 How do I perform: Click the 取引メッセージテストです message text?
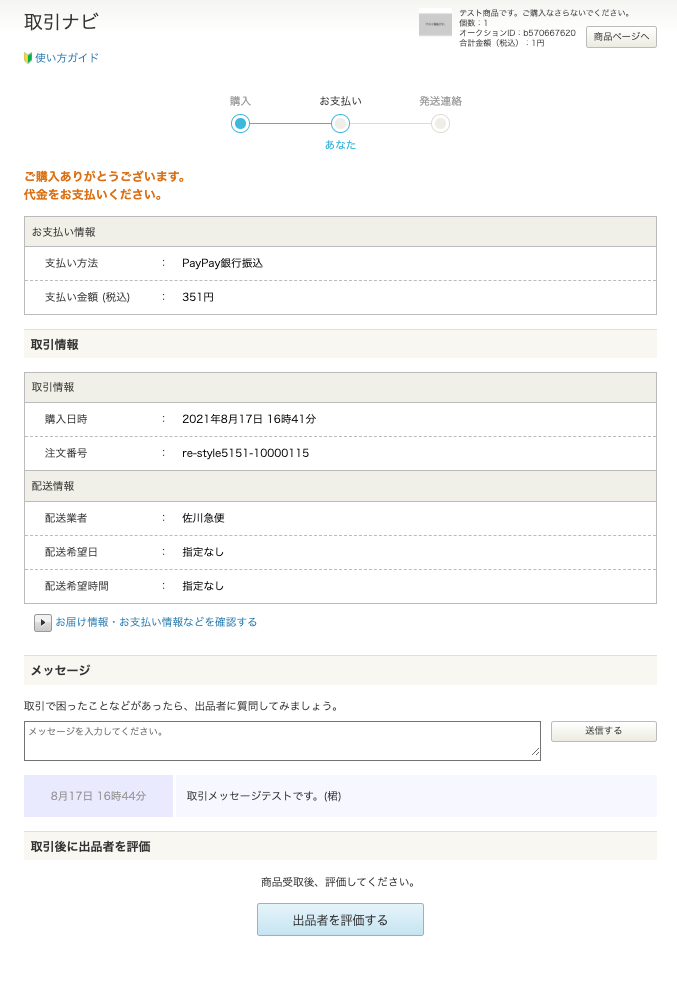click(x=264, y=796)
